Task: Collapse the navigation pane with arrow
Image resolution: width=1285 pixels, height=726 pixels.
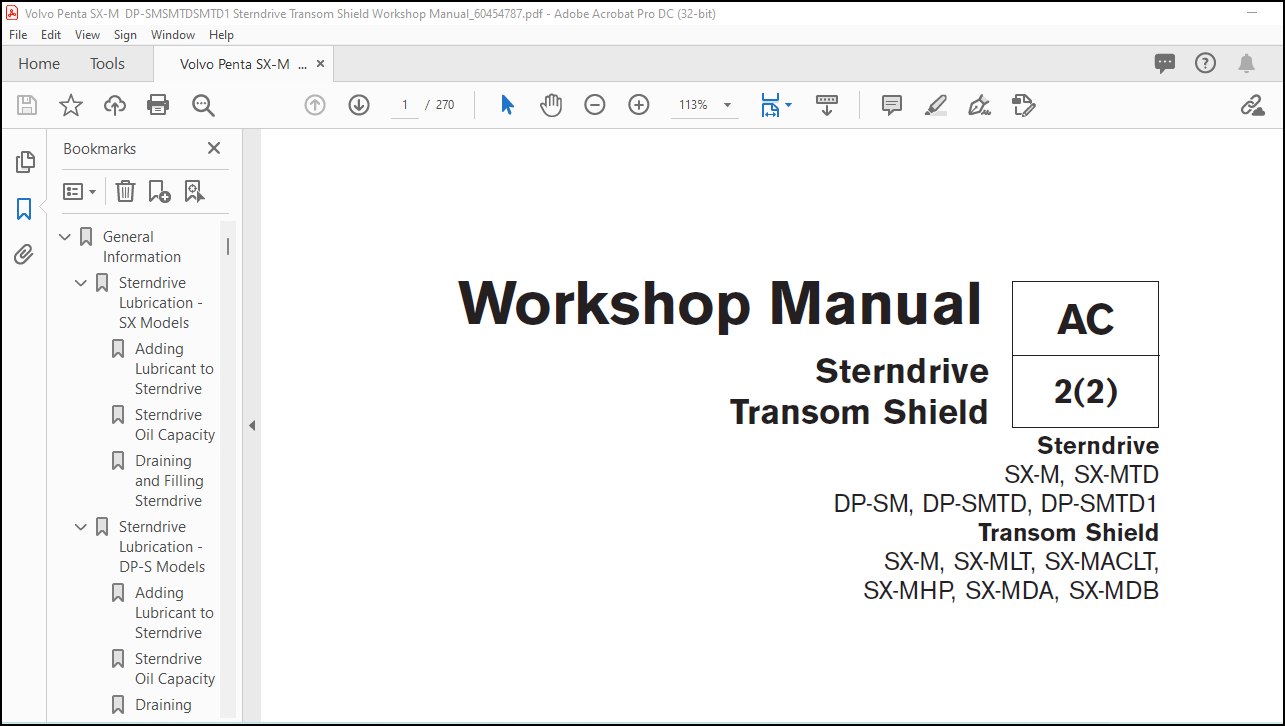Action: (x=252, y=425)
